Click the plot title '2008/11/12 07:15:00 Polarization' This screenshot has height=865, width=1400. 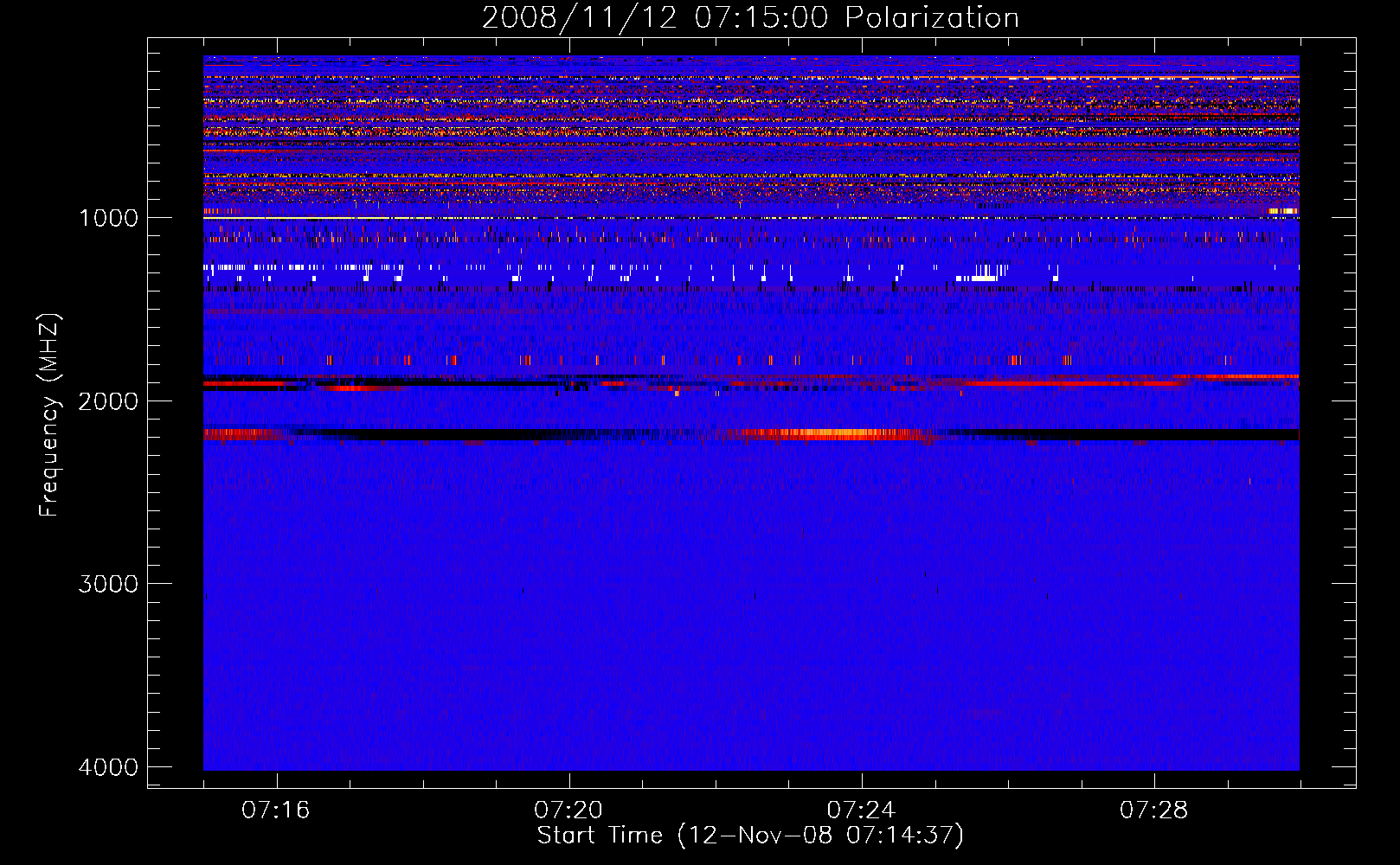[750, 17]
